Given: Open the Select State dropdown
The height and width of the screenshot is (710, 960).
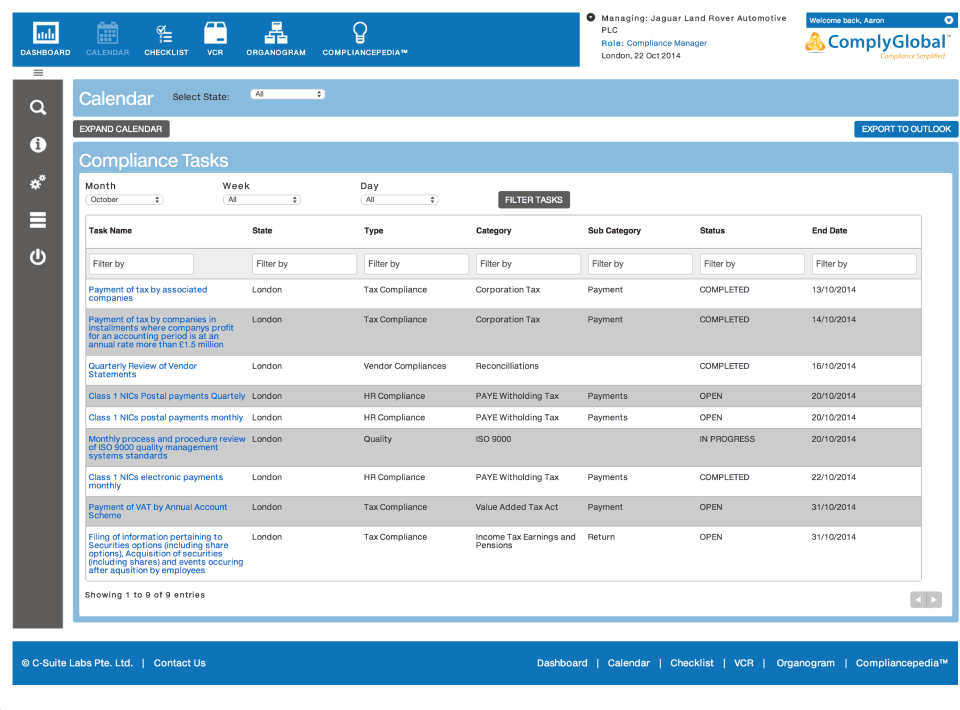Looking at the screenshot, I should (286, 94).
